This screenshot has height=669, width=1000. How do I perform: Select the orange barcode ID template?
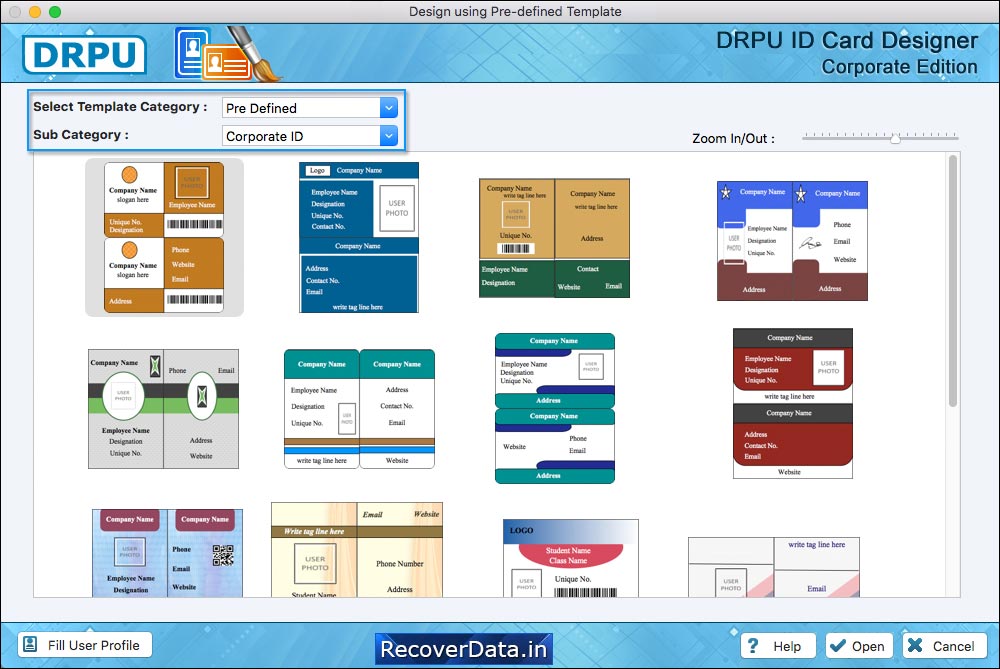pos(165,237)
